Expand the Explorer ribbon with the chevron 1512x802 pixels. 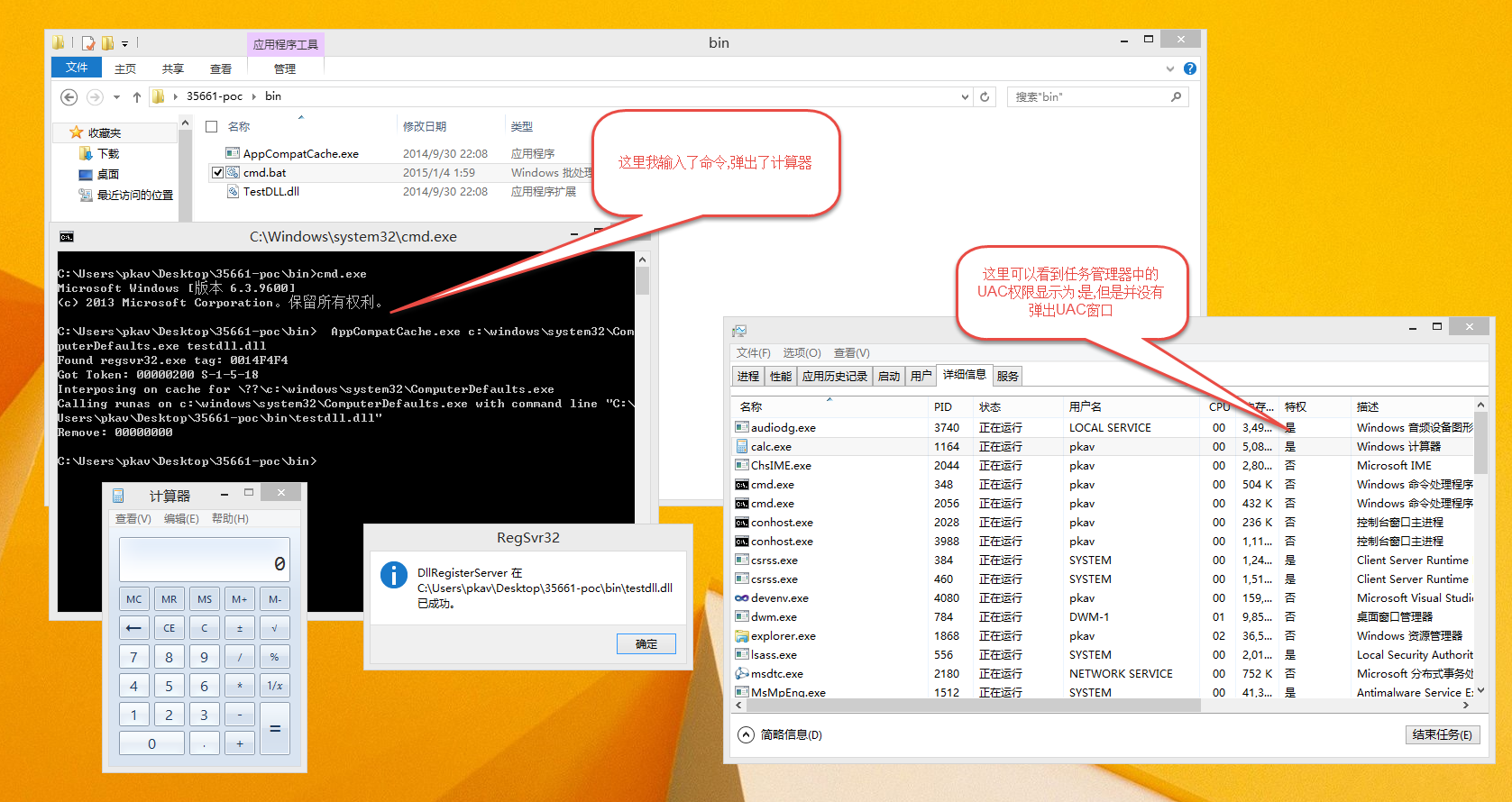tap(1170, 68)
